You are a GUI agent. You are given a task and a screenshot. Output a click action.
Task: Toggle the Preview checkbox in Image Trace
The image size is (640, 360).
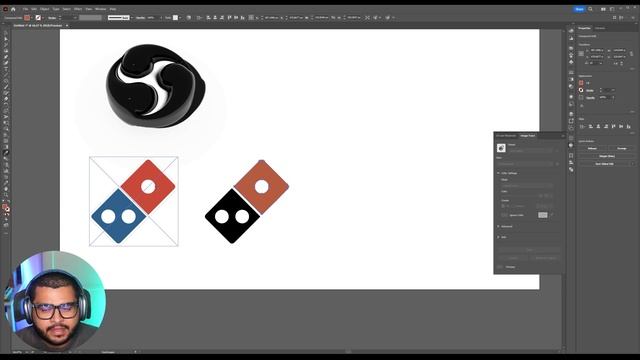[500, 267]
